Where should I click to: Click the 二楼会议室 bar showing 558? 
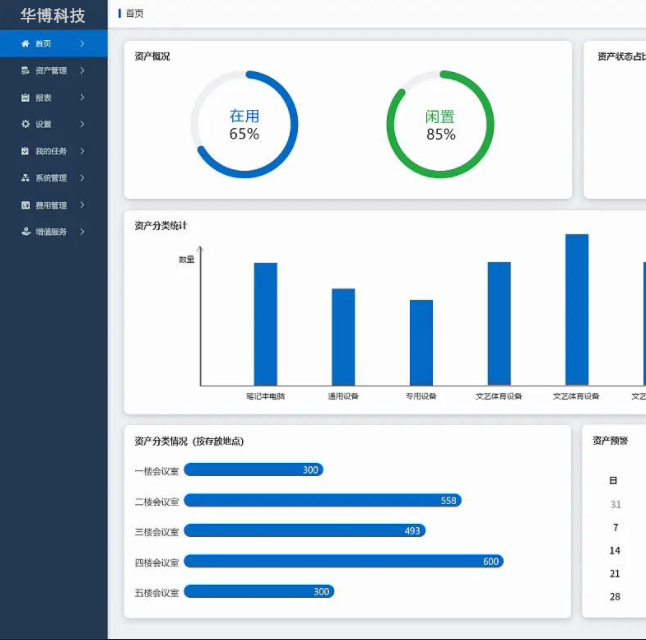tap(322, 501)
